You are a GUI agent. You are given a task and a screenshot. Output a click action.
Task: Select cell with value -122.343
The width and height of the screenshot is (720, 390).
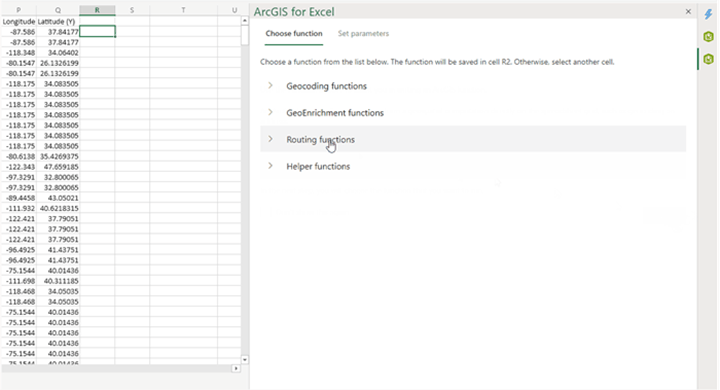pyautogui.click(x=18, y=167)
